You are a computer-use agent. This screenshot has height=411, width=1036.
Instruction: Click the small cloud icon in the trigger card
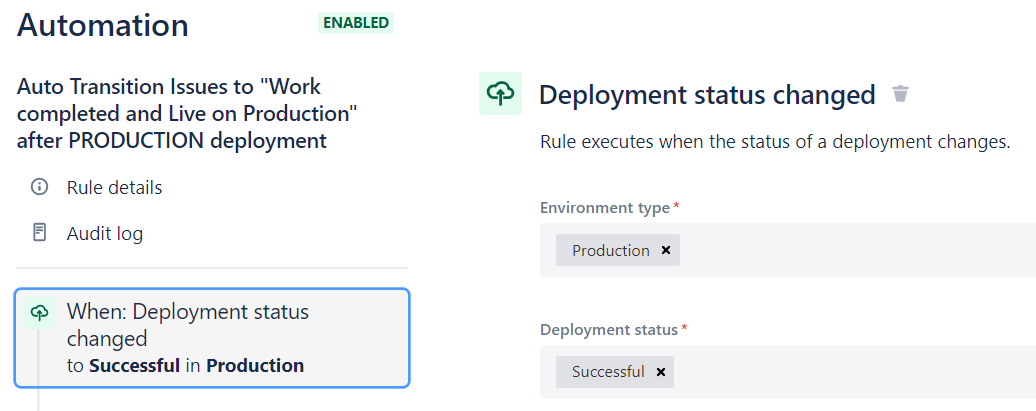[39, 313]
